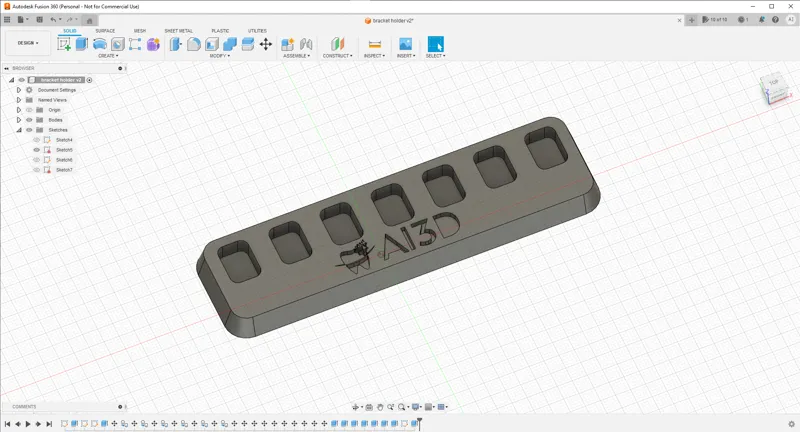Select the Combine tool icon
The height and width of the screenshot is (432, 800).
230,44
